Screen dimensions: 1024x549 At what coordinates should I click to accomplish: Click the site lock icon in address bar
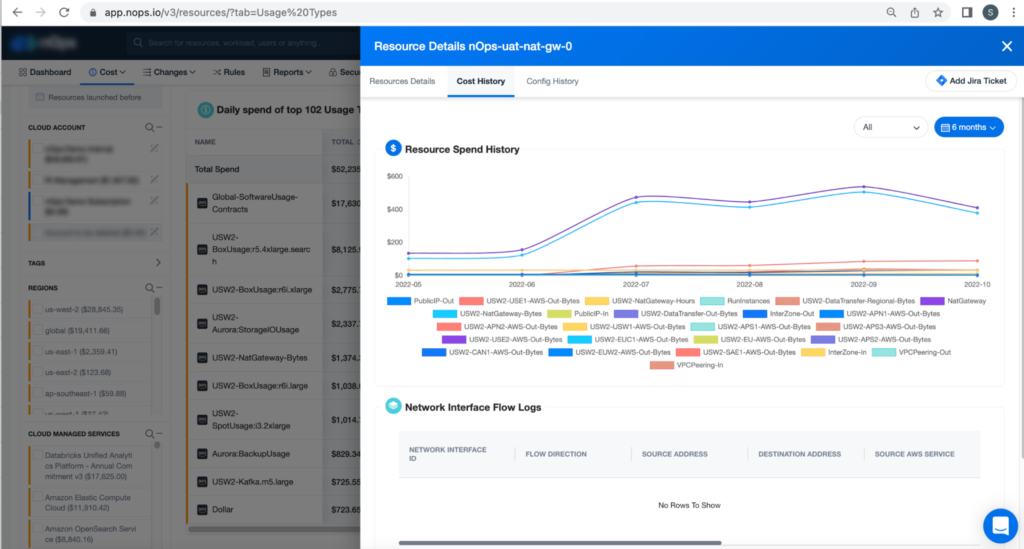point(93,12)
